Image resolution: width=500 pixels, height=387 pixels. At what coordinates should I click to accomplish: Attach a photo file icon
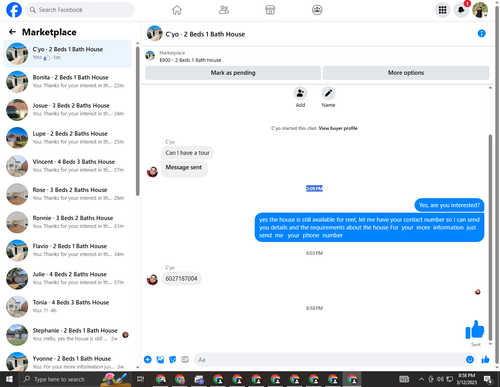pyautogui.click(x=160, y=360)
